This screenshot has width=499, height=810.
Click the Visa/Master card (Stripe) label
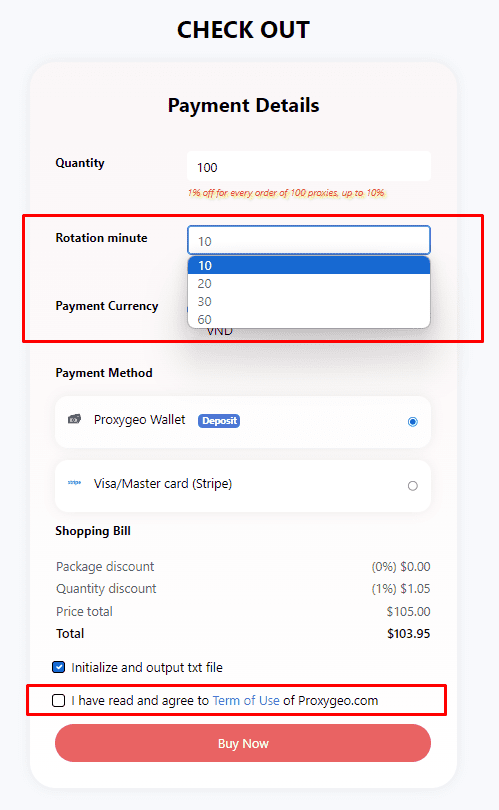[x=163, y=484]
